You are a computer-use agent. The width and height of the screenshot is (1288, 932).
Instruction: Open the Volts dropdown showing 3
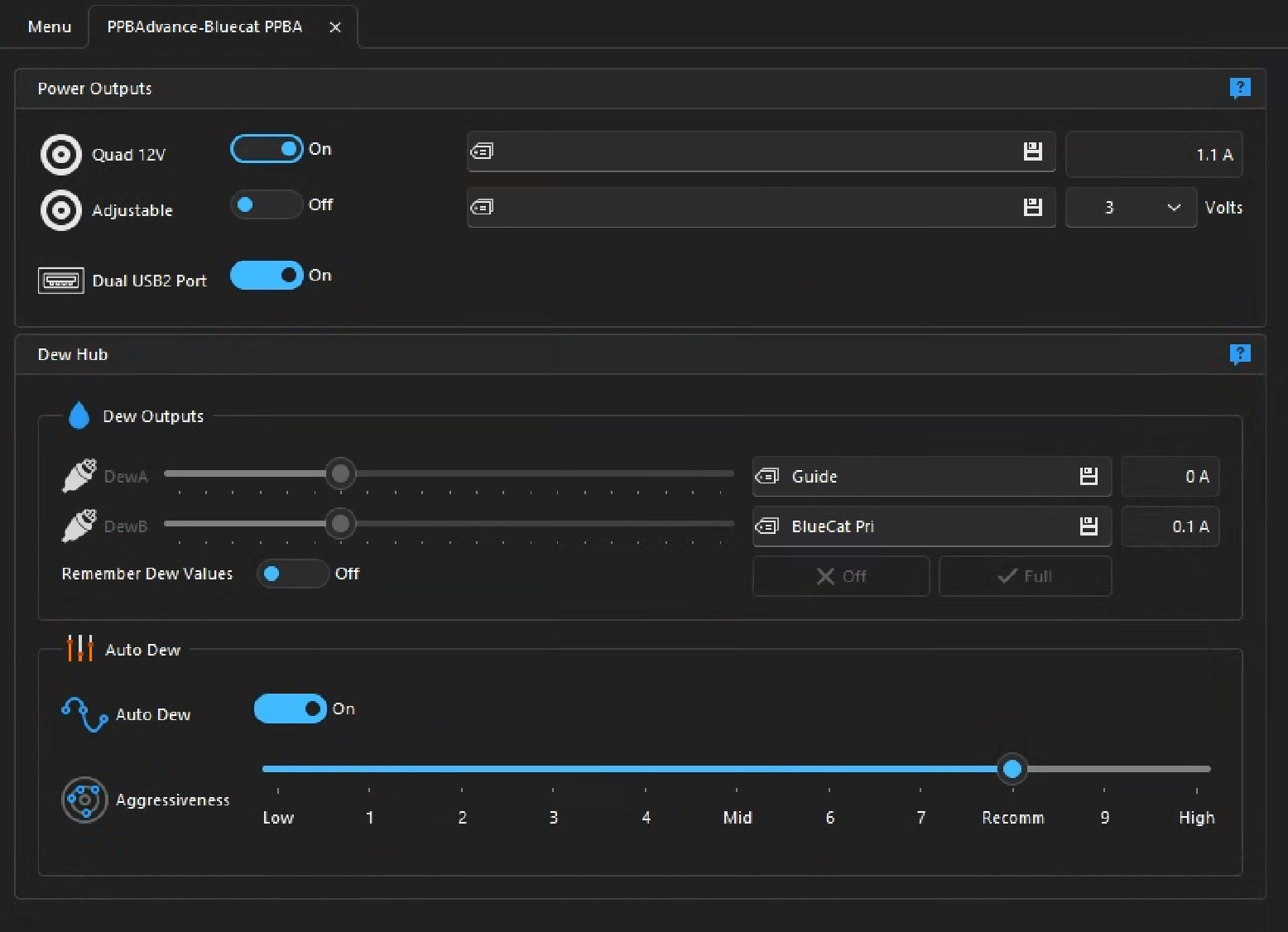point(1131,207)
